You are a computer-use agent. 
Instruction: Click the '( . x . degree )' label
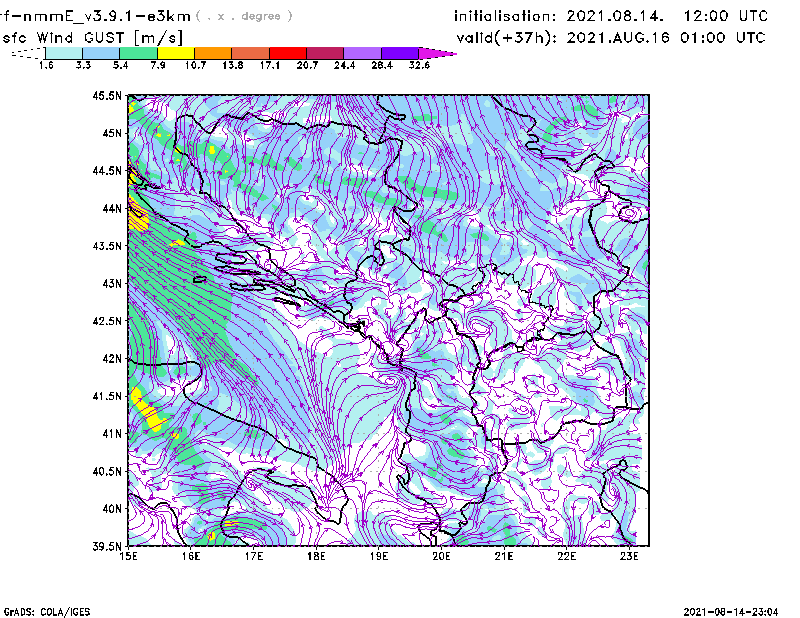(x=244, y=16)
